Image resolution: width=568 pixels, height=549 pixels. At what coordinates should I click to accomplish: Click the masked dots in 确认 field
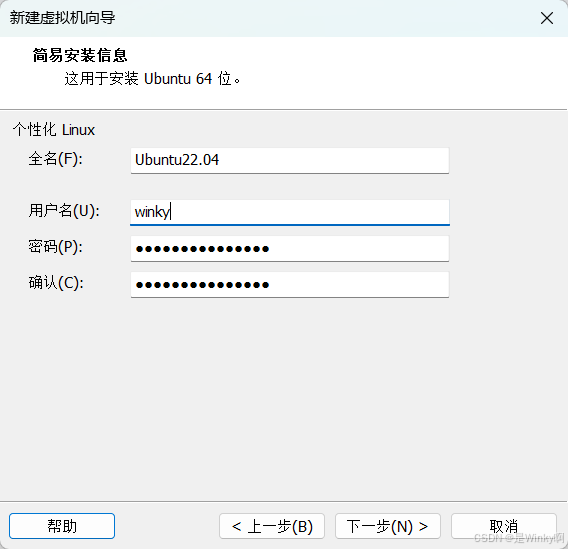coord(202,285)
